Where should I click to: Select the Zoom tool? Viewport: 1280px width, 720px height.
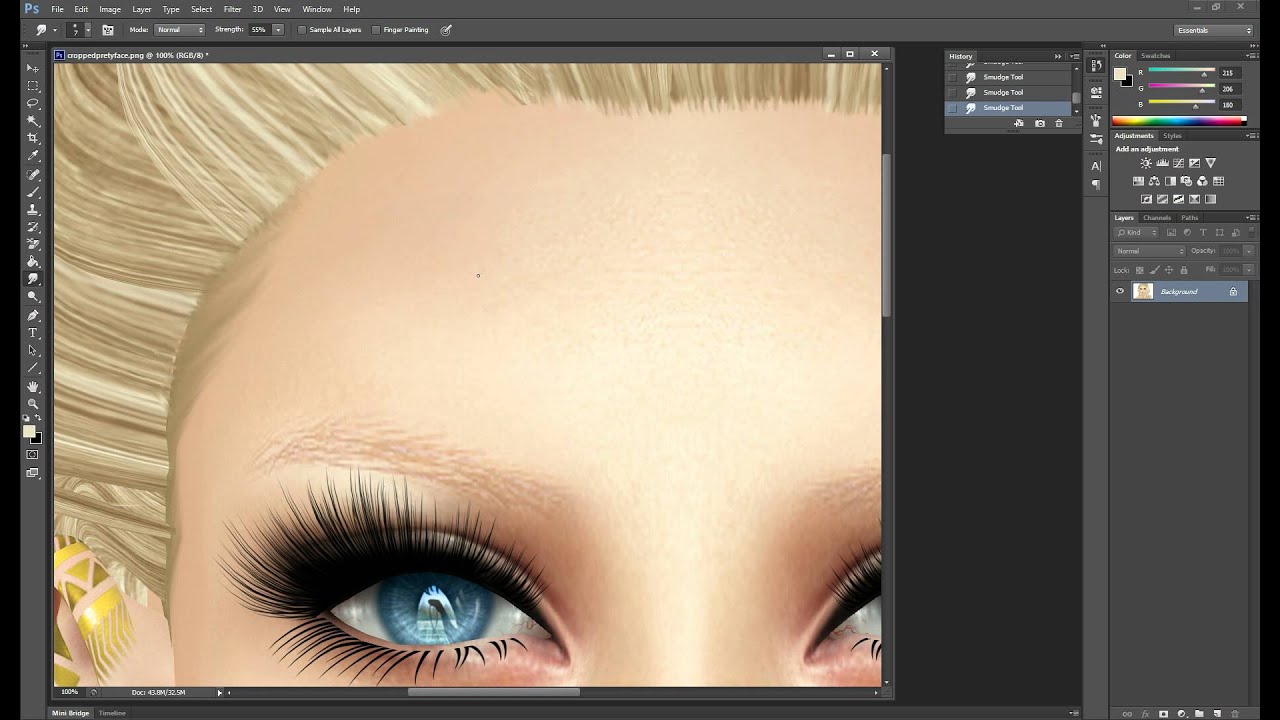[x=33, y=404]
